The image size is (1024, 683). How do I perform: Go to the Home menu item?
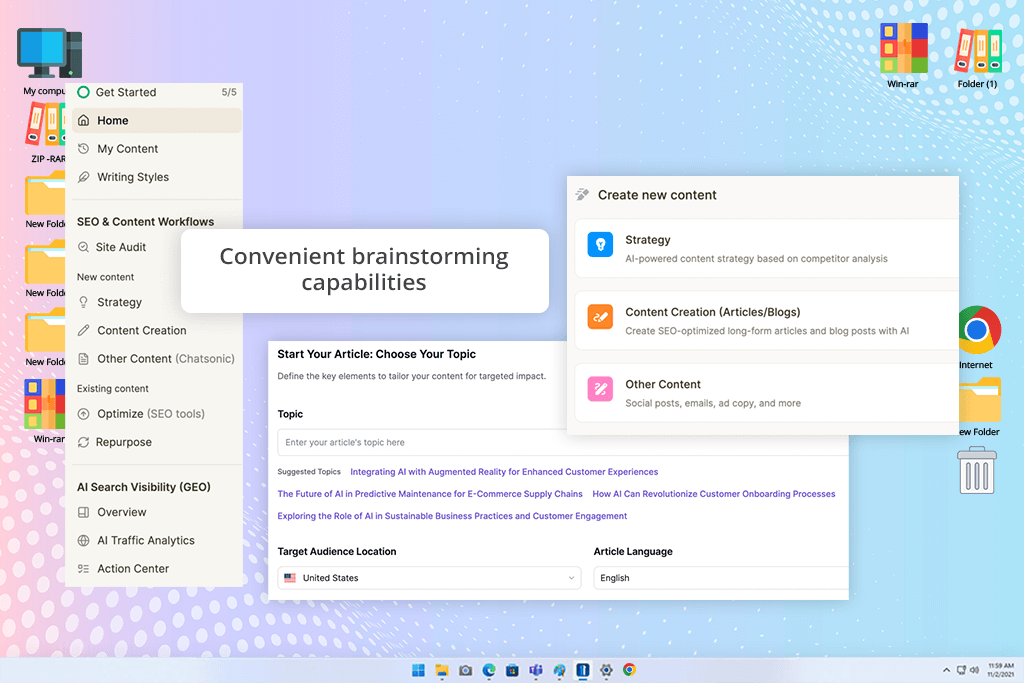pyautogui.click(x=157, y=121)
